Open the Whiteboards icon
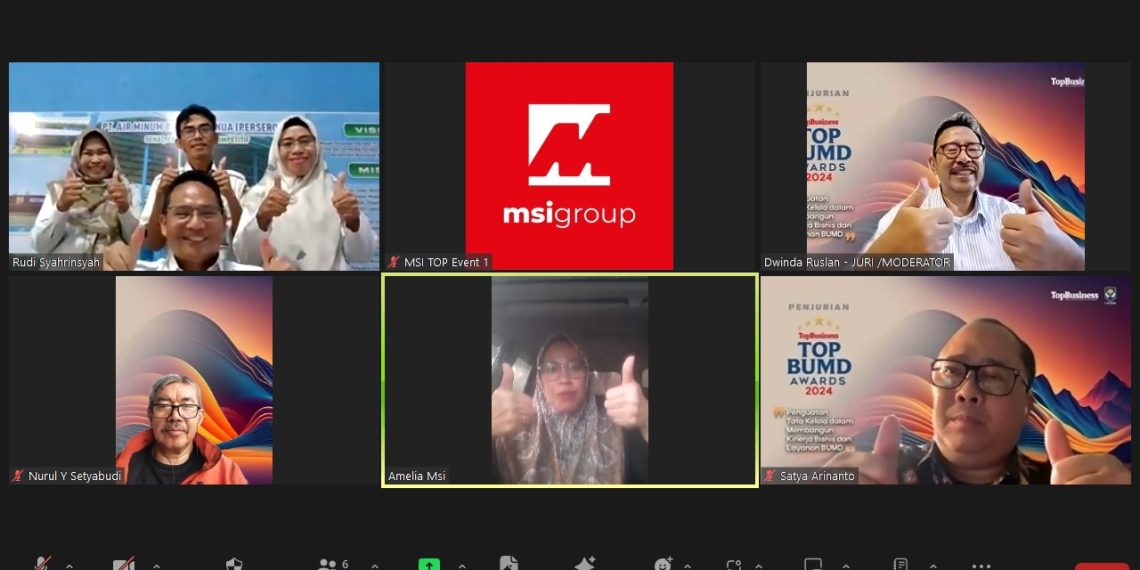The image size is (1140, 570). (x=813, y=564)
